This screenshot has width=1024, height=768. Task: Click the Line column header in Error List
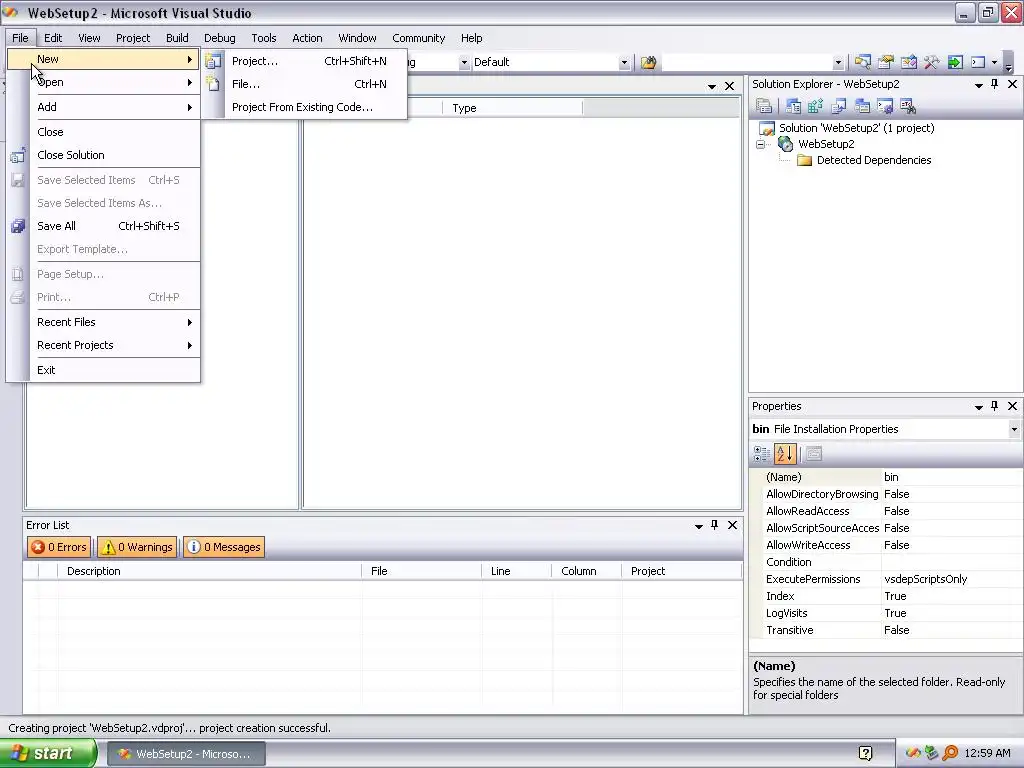tap(516, 571)
